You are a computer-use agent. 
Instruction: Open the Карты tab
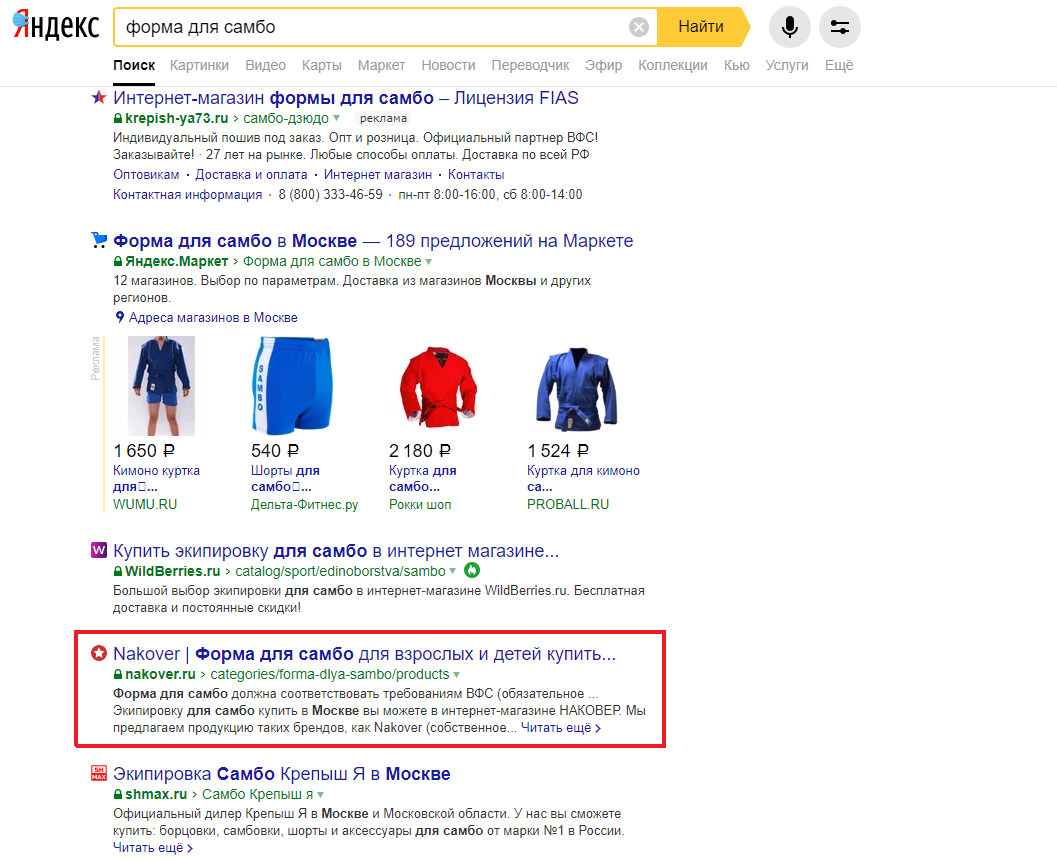pos(322,65)
